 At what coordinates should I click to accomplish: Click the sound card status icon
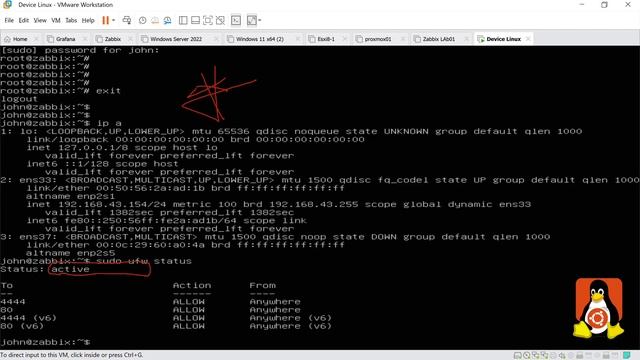(562, 356)
